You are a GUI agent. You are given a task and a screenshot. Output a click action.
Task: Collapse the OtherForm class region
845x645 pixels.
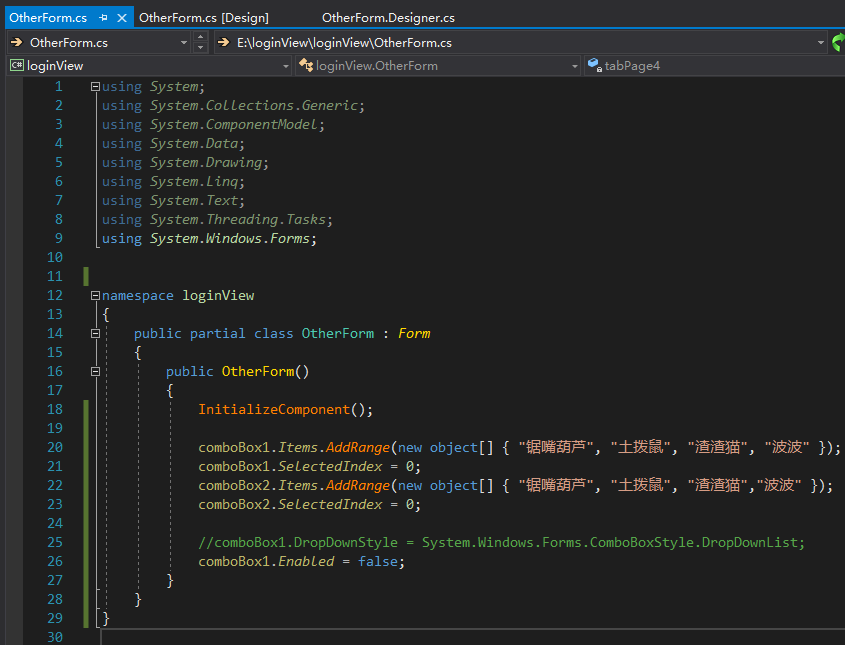95,333
